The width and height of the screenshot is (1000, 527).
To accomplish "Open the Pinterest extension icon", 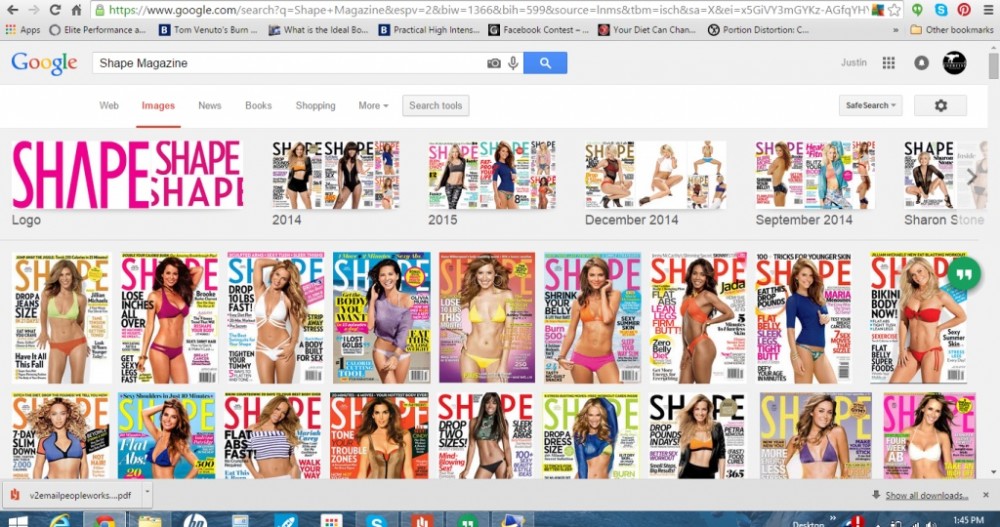I will point(964,10).
